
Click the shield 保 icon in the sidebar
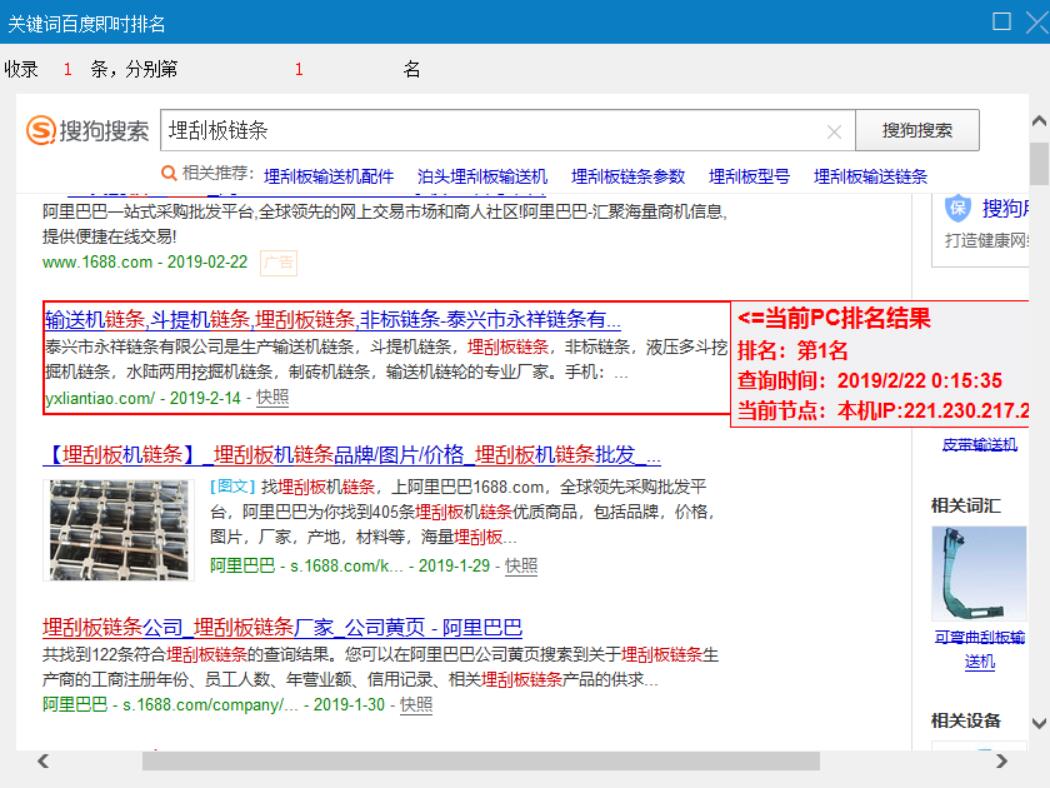coord(958,208)
